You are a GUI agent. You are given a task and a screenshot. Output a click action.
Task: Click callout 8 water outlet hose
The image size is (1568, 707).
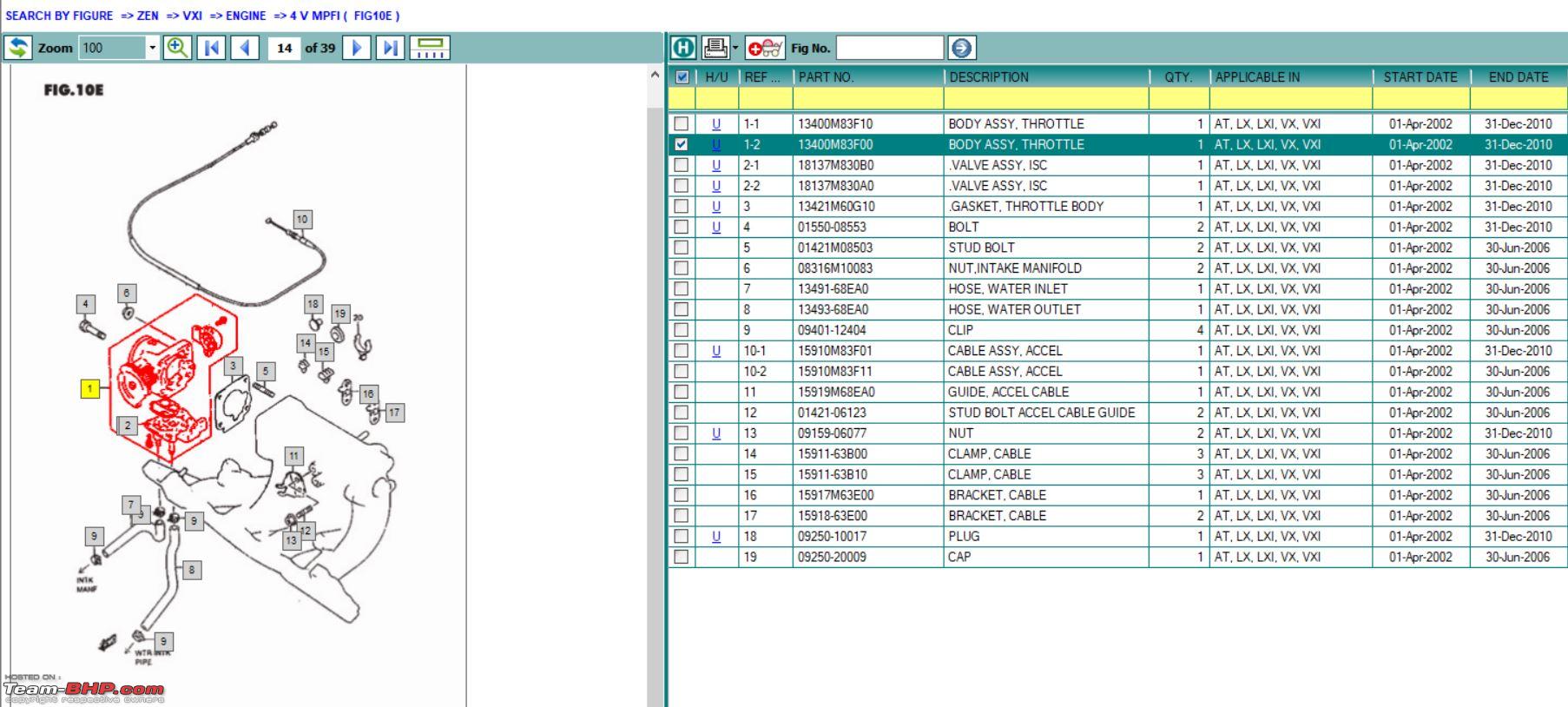(x=191, y=570)
